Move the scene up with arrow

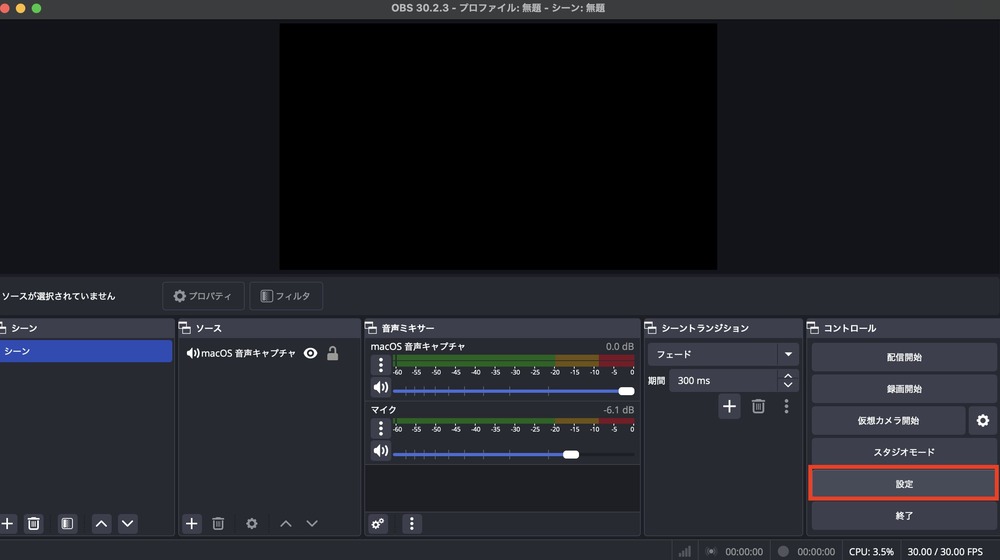click(x=101, y=524)
